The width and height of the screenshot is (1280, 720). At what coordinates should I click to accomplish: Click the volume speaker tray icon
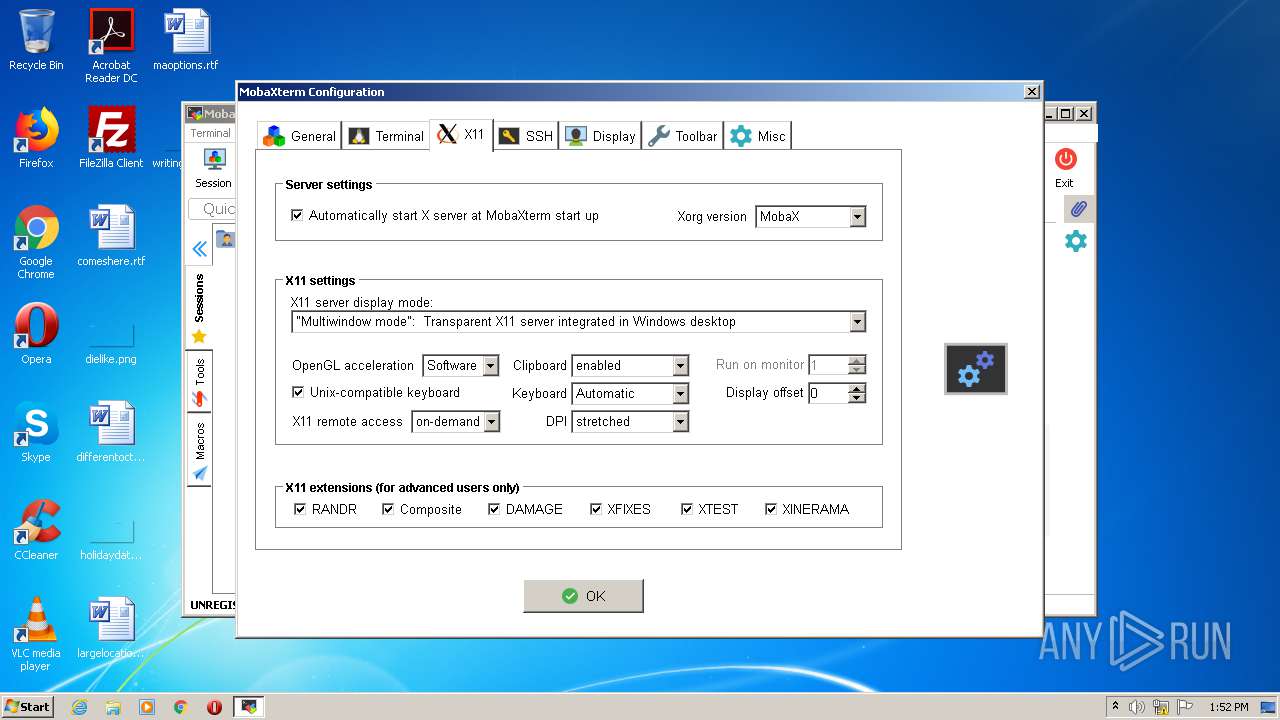[1137, 707]
